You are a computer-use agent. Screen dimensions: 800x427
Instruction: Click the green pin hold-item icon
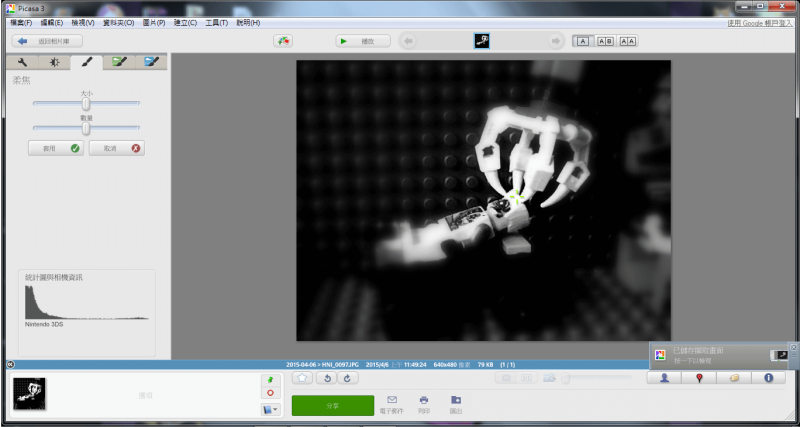(x=270, y=380)
